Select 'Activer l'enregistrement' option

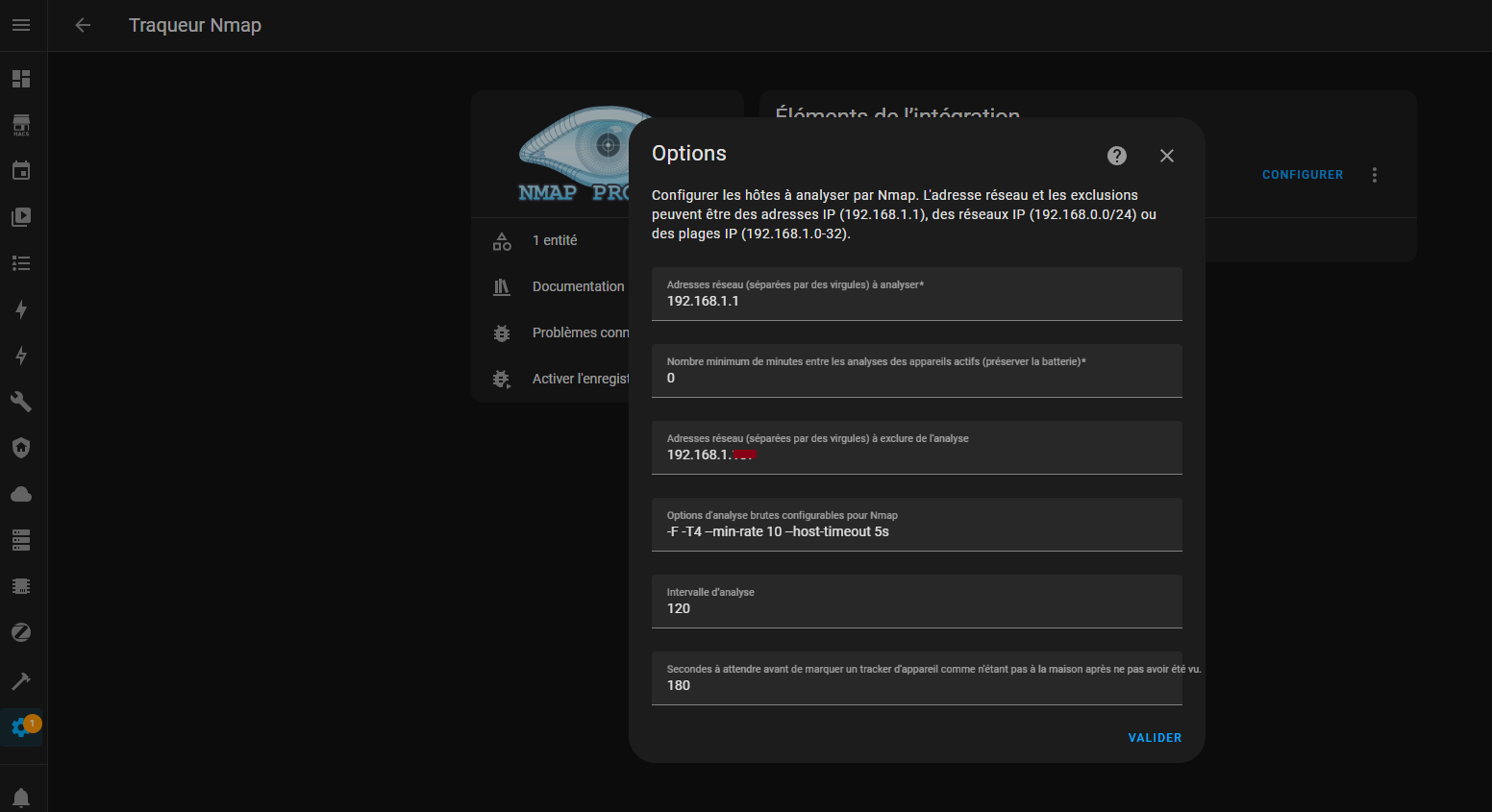[580, 378]
